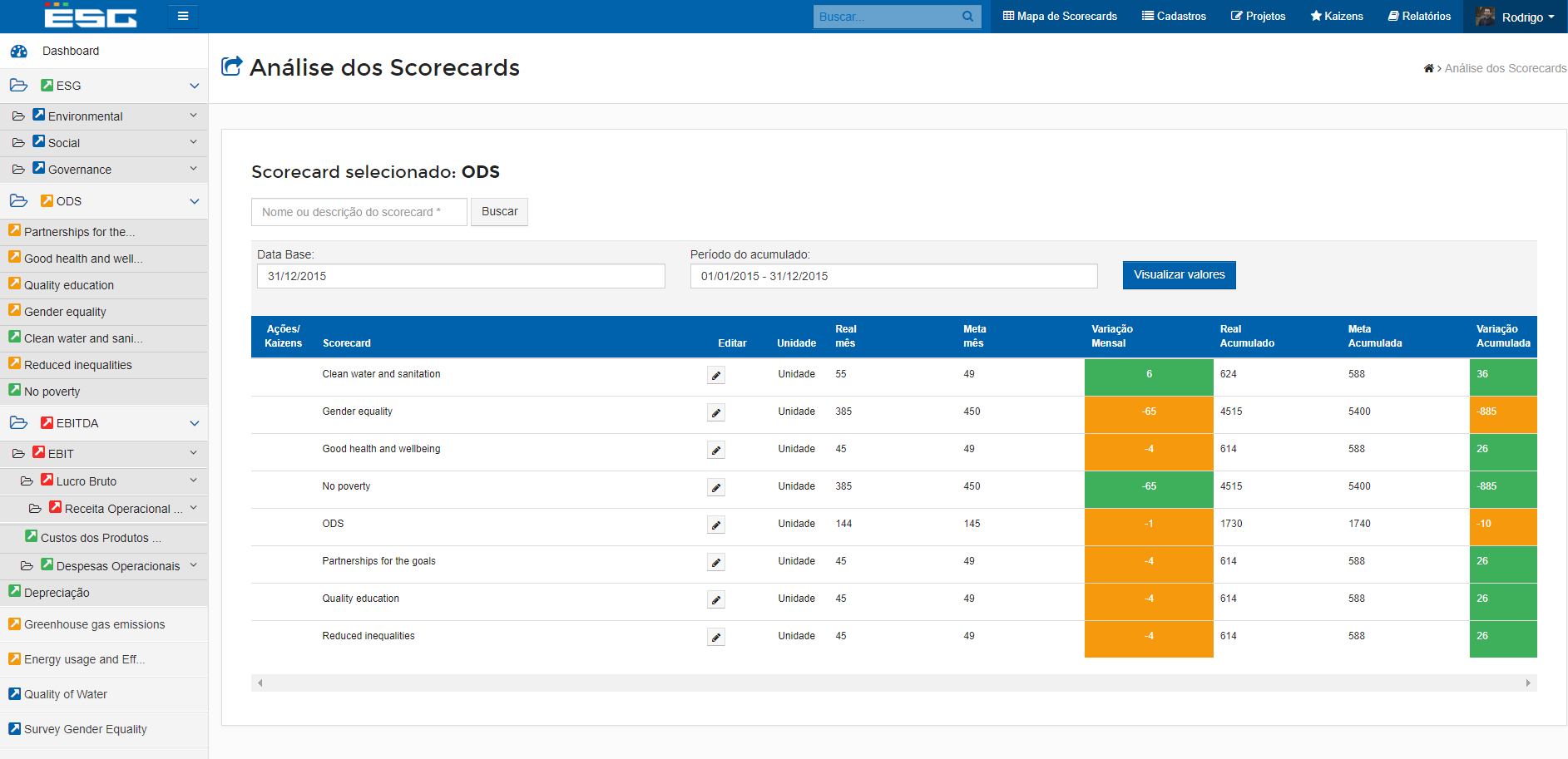Open Quality education in sidebar
The width and height of the screenshot is (1568, 759).
pos(69,285)
